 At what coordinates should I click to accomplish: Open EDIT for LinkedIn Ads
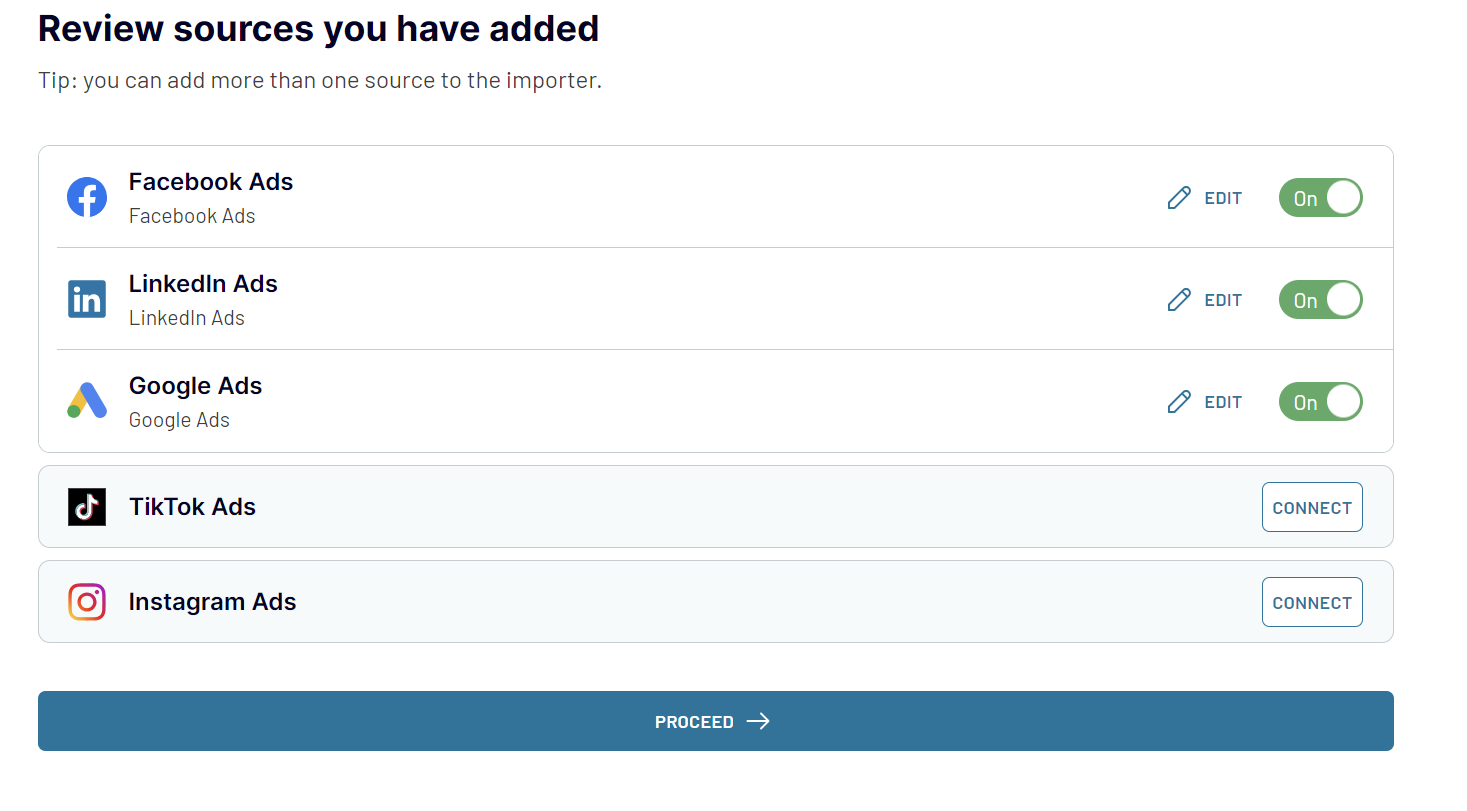pos(1222,300)
